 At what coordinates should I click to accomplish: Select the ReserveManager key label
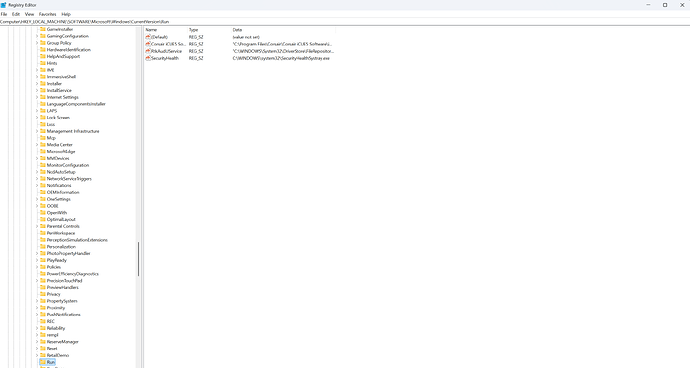[62, 342]
